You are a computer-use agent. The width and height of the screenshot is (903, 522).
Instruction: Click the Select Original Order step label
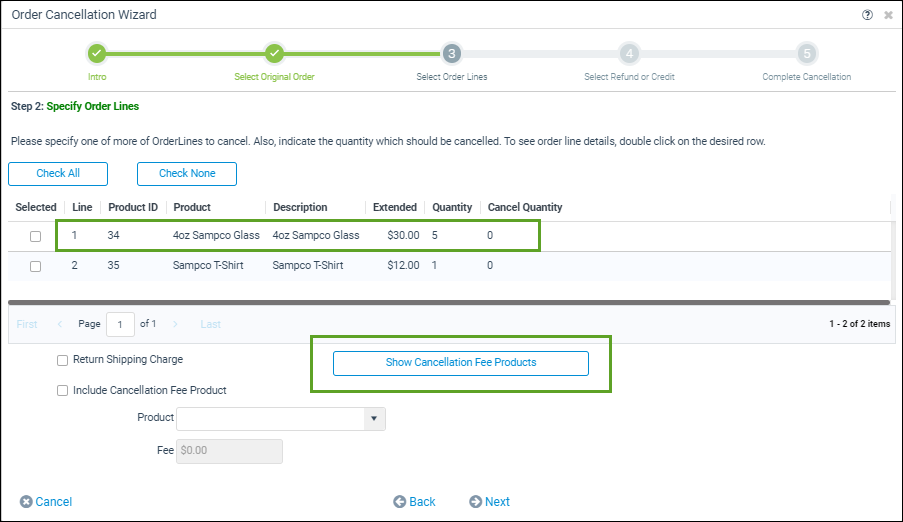pyautogui.click(x=274, y=77)
